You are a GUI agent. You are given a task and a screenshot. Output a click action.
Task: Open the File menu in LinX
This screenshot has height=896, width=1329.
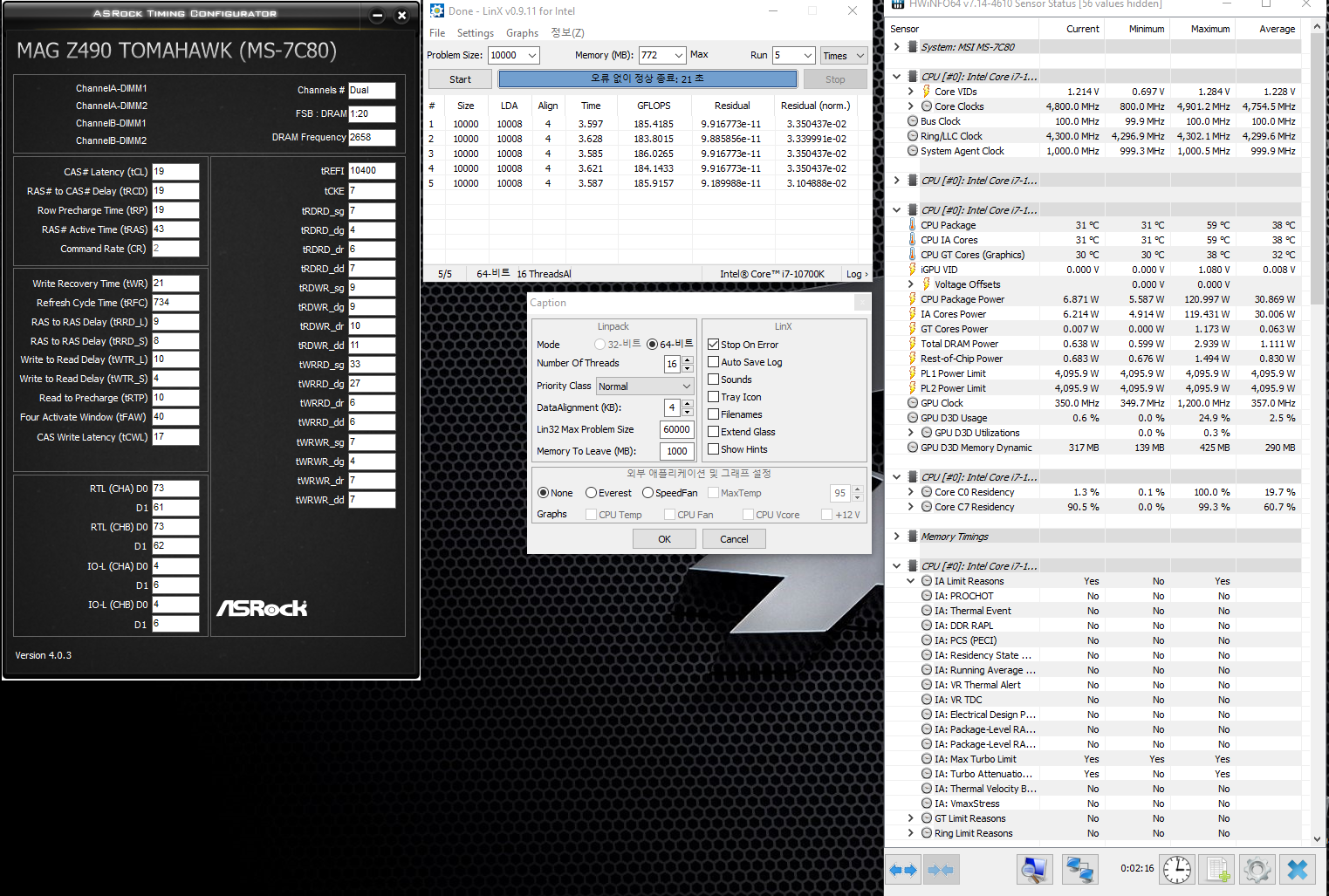pos(437,33)
